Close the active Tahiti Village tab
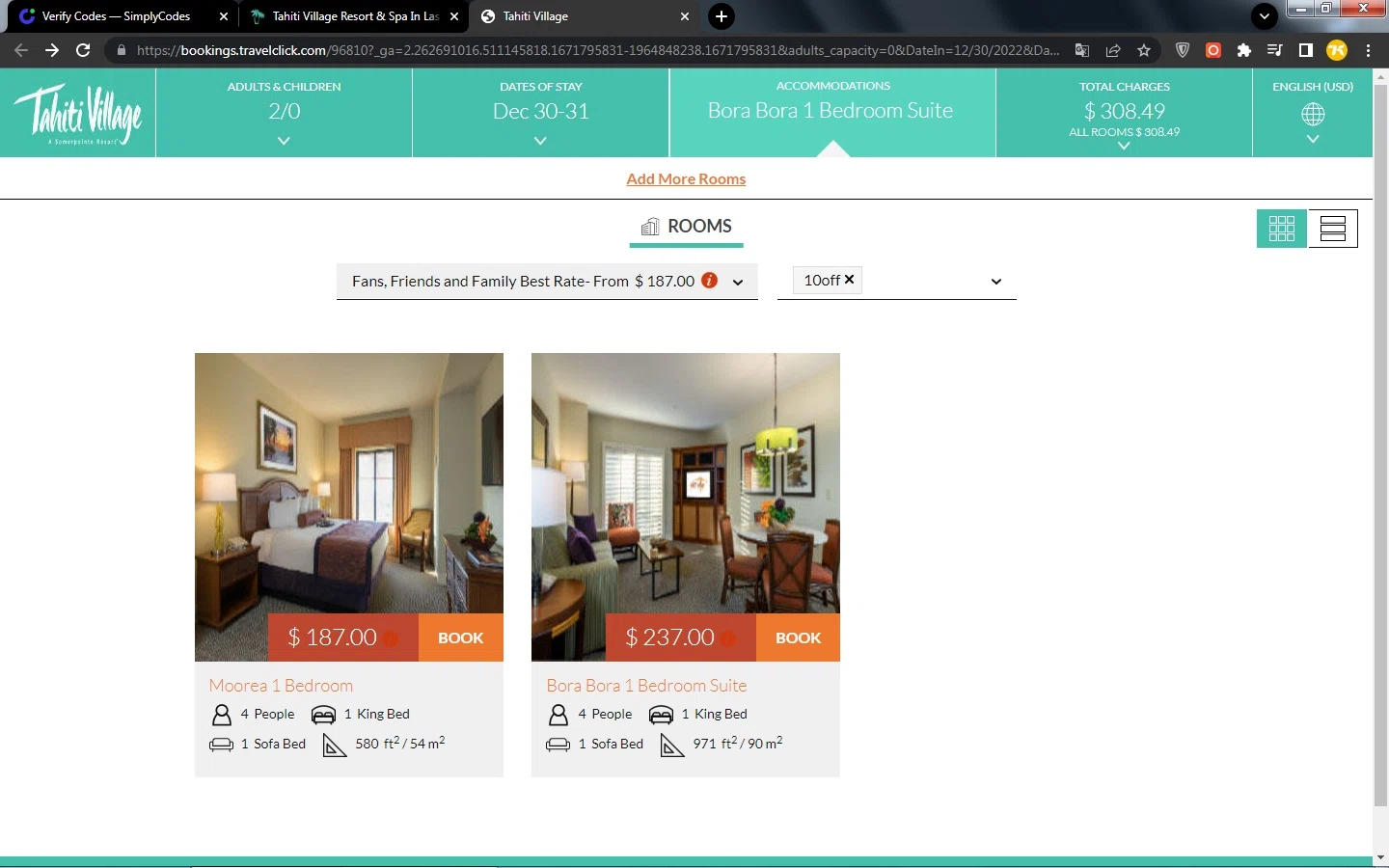 click(x=685, y=16)
